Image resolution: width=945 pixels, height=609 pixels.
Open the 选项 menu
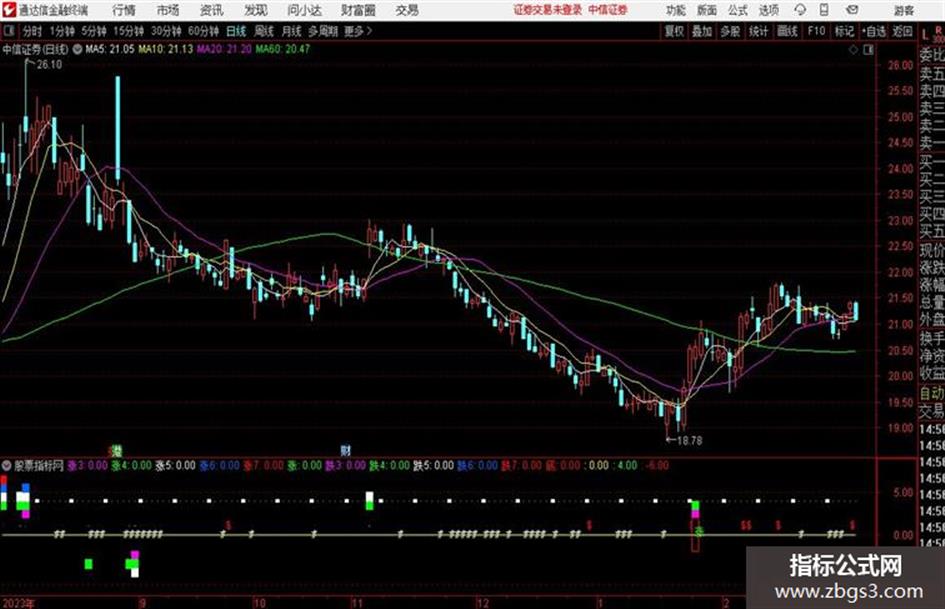tap(768, 10)
